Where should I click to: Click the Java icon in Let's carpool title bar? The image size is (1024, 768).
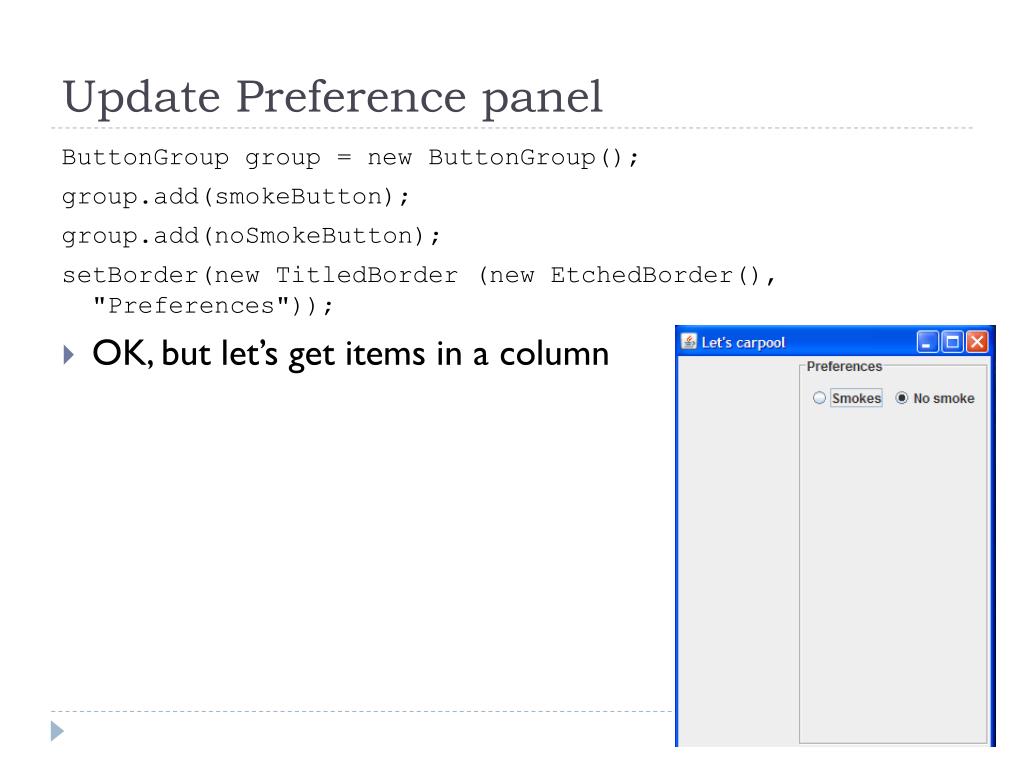[688, 342]
